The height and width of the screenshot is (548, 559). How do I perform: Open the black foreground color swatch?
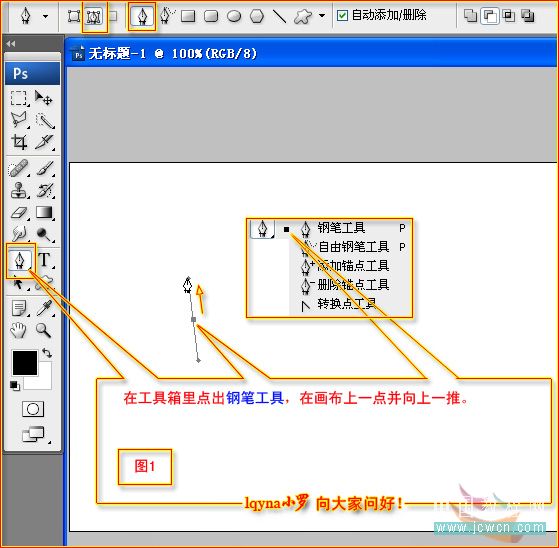pyautogui.click(x=25, y=363)
